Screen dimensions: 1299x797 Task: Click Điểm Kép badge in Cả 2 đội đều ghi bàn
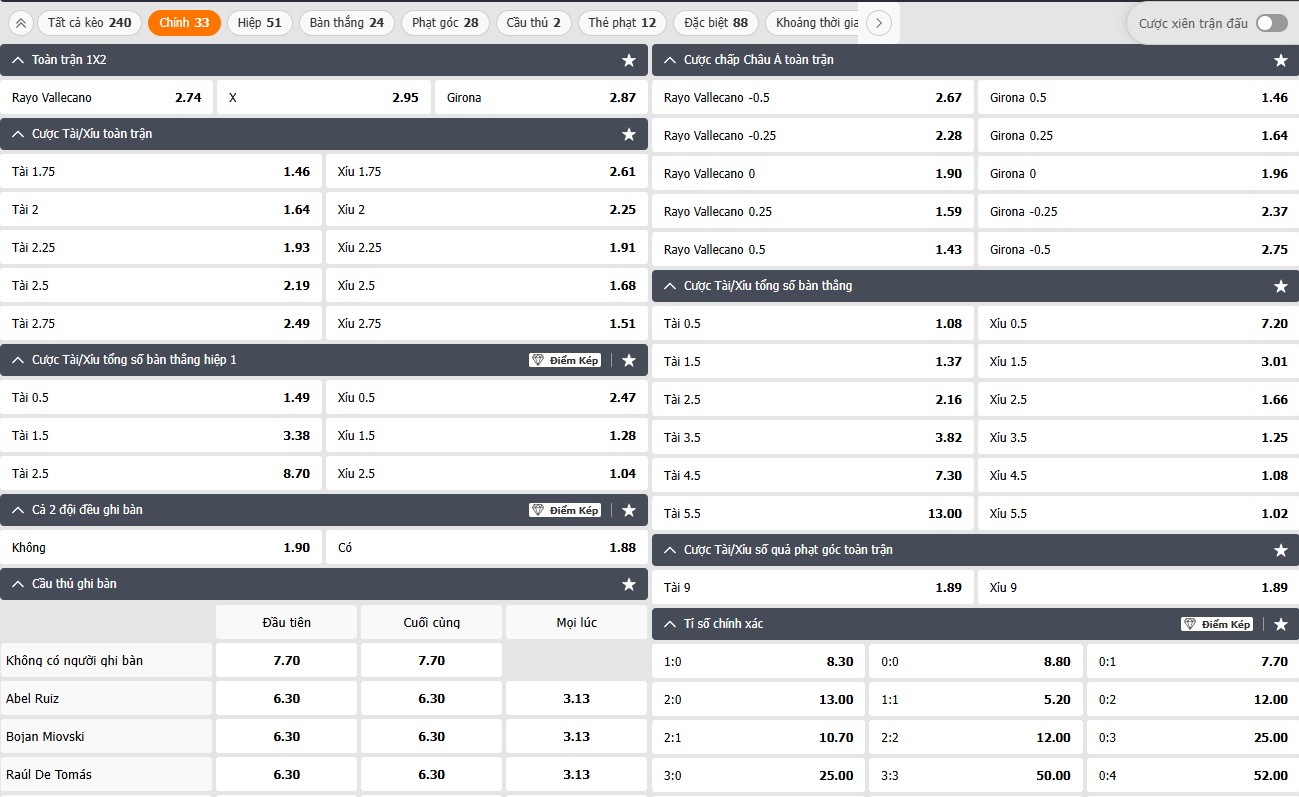(x=565, y=510)
